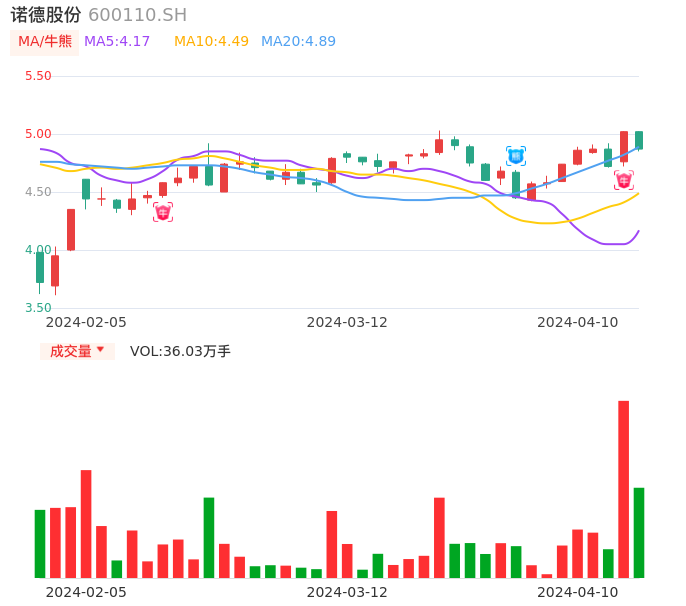Open the MA/牛熊 indicator selector
This screenshot has width=686, height=606.
[45, 42]
